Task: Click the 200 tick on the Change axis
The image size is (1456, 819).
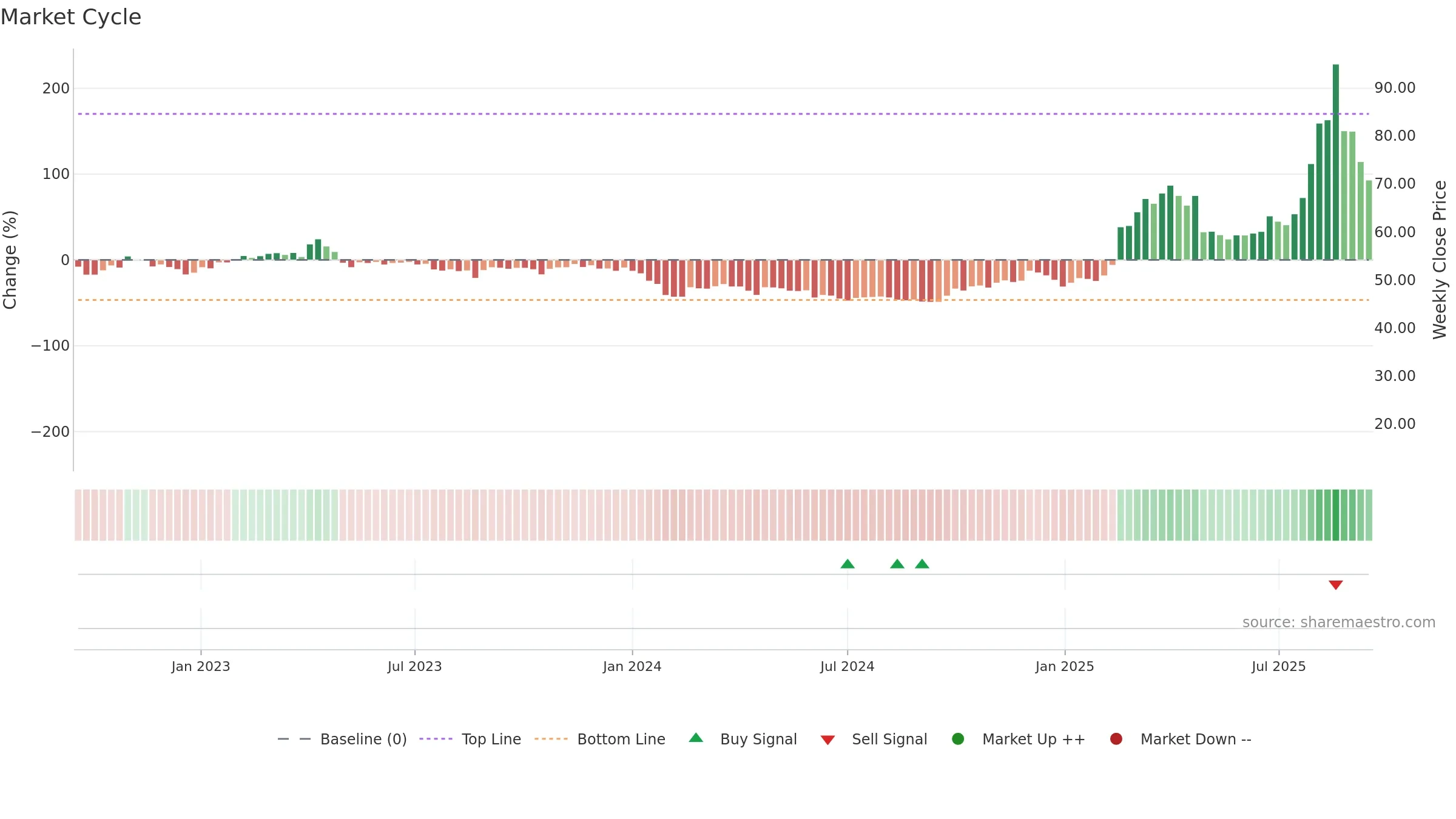Action: (56, 89)
